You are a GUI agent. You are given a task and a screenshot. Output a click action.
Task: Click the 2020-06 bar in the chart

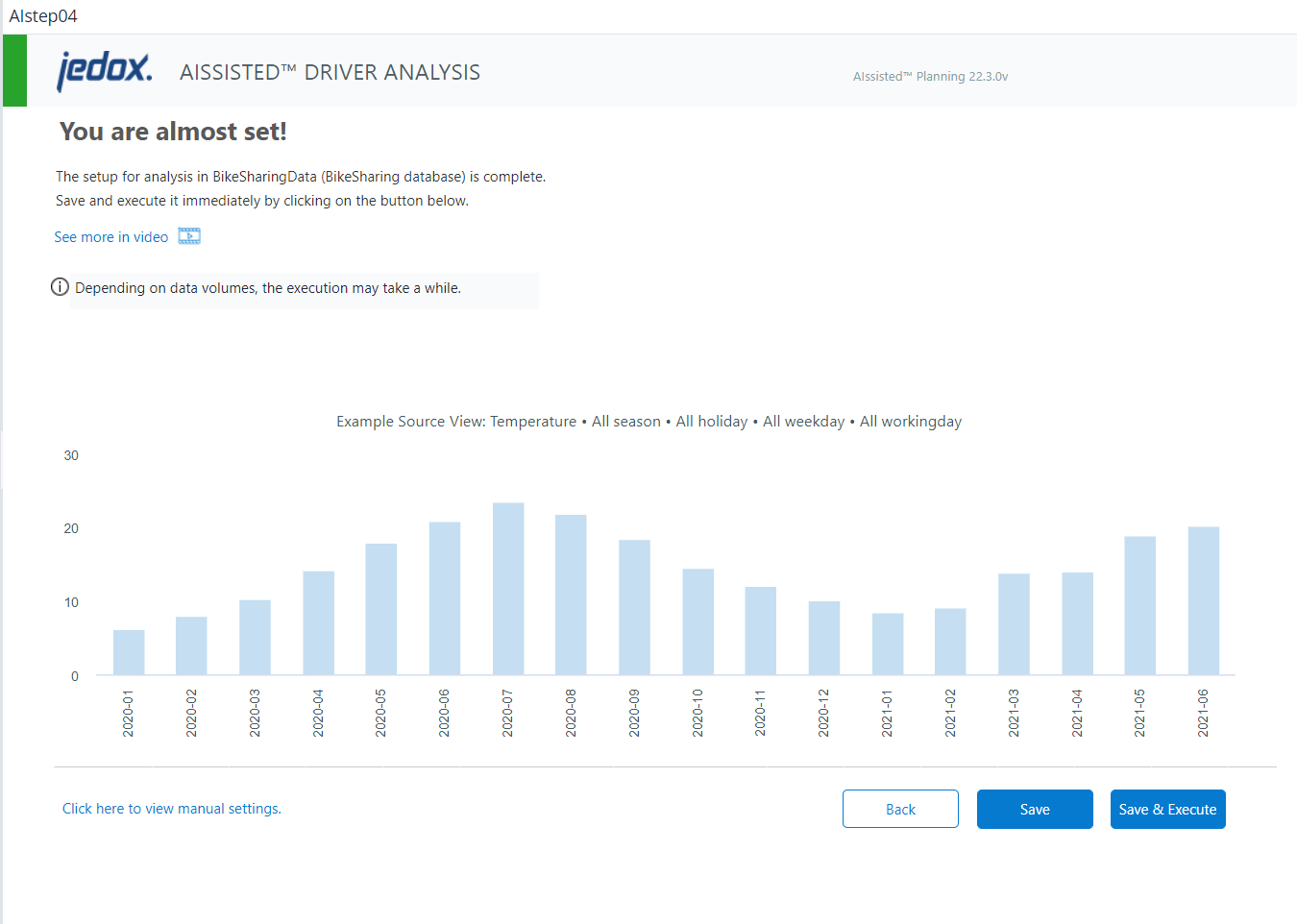point(445,598)
